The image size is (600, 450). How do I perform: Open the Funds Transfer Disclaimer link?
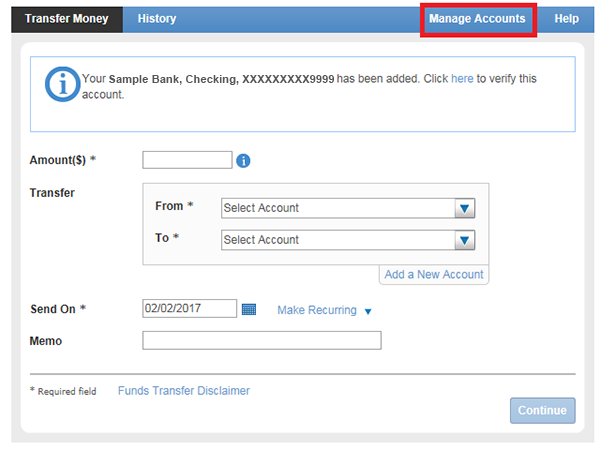pyautogui.click(x=184, y=391)
